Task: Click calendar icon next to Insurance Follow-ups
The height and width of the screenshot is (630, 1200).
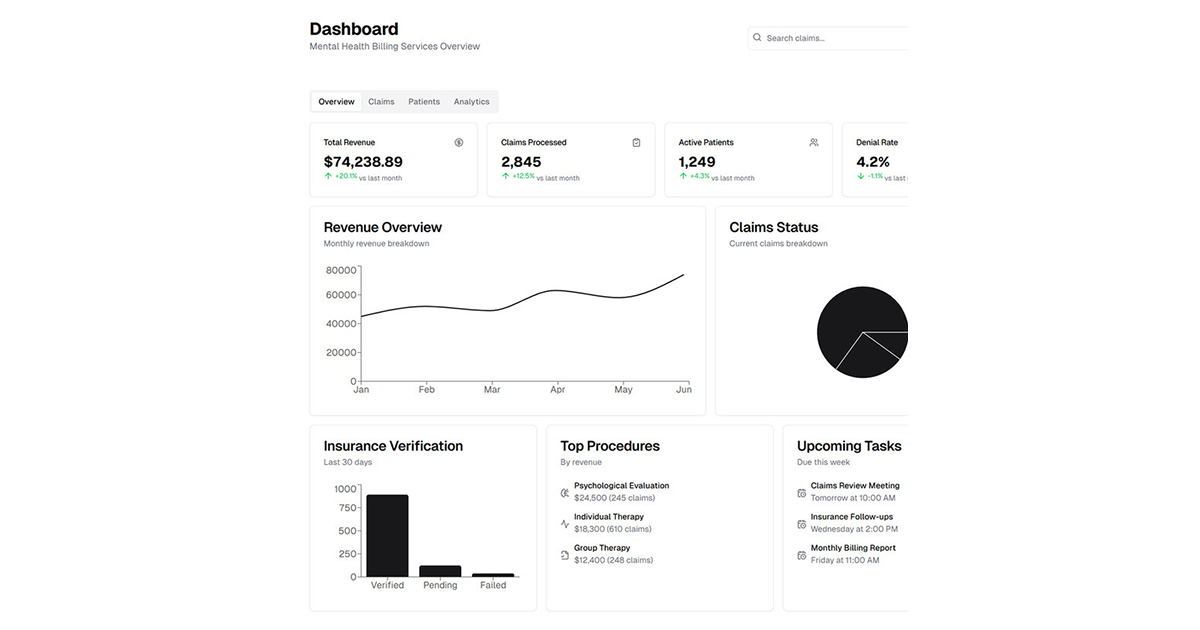Action: [801, 523]
